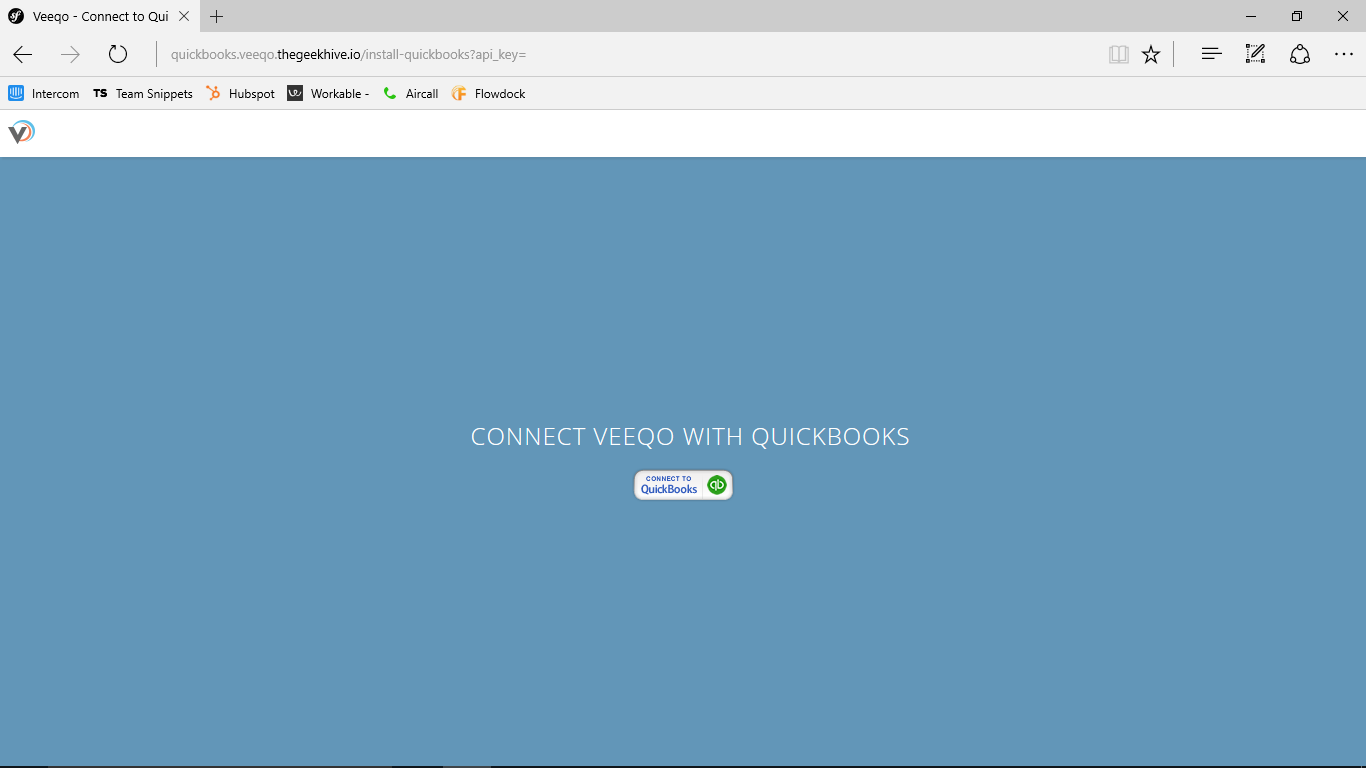
Task: Open the Flowdock bookmark
Action: tap(488, 93)
